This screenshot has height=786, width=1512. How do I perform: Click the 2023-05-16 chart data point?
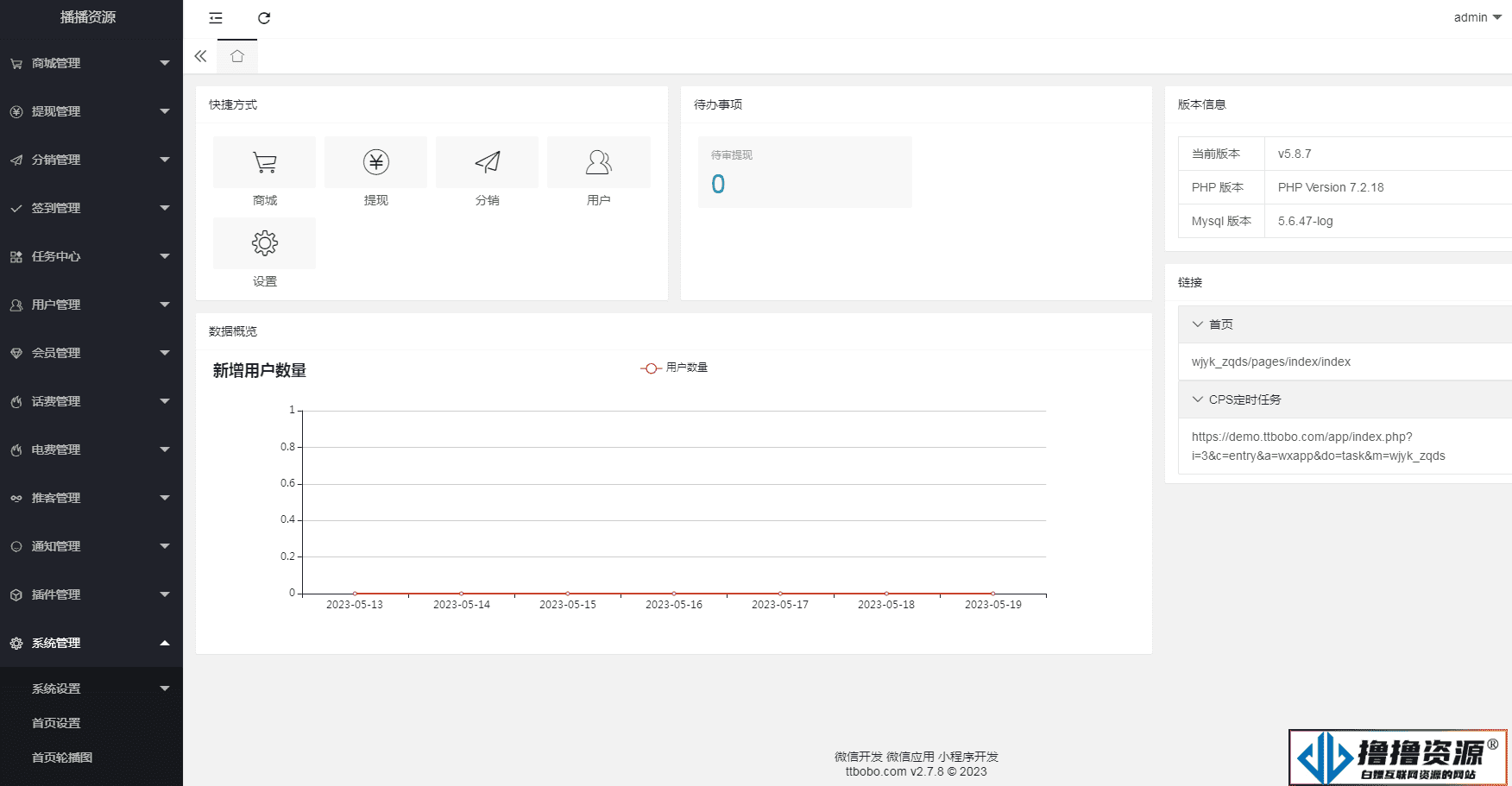click(x=674, y=594)
